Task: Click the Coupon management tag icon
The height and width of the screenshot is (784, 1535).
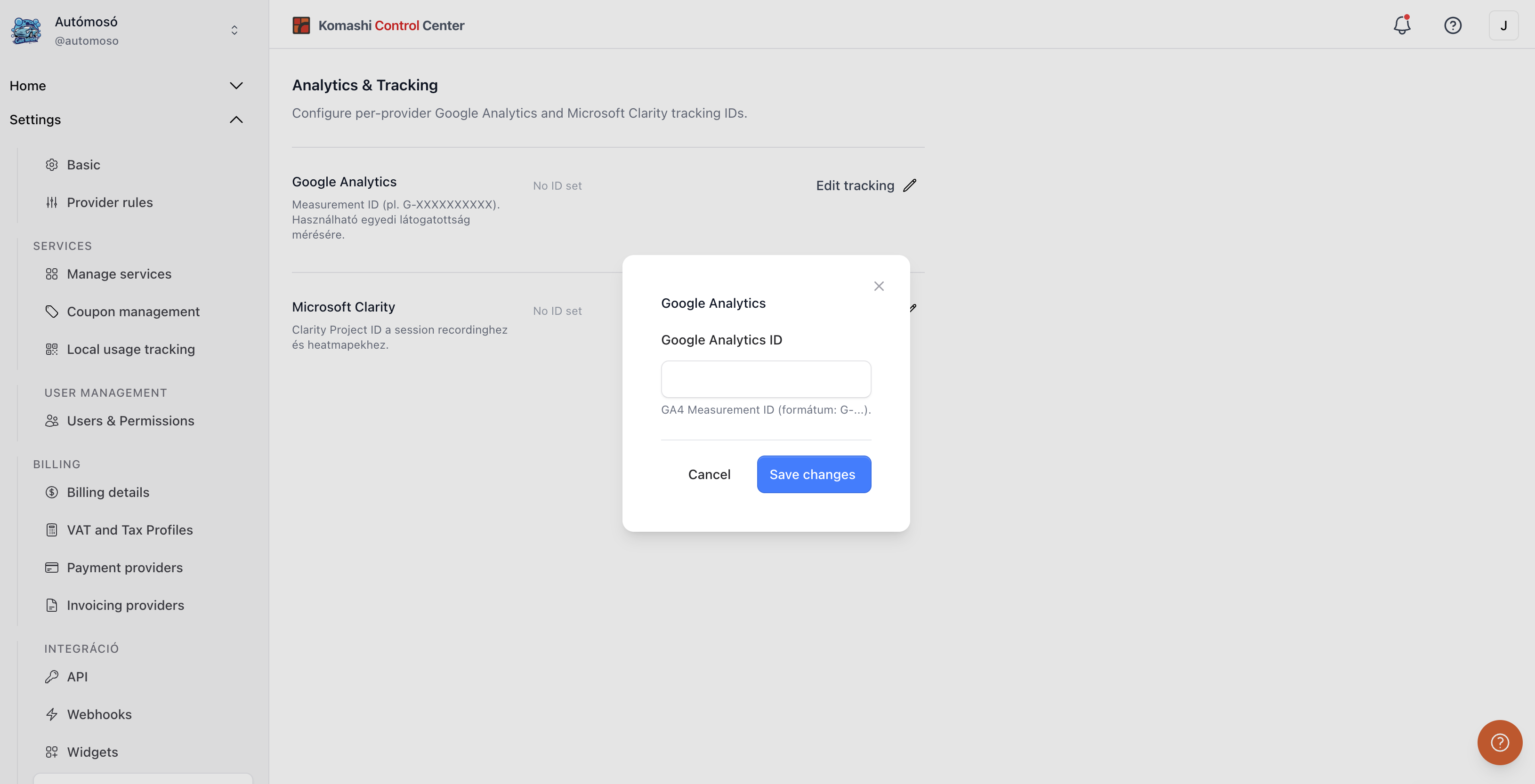Action: [52, 312]
